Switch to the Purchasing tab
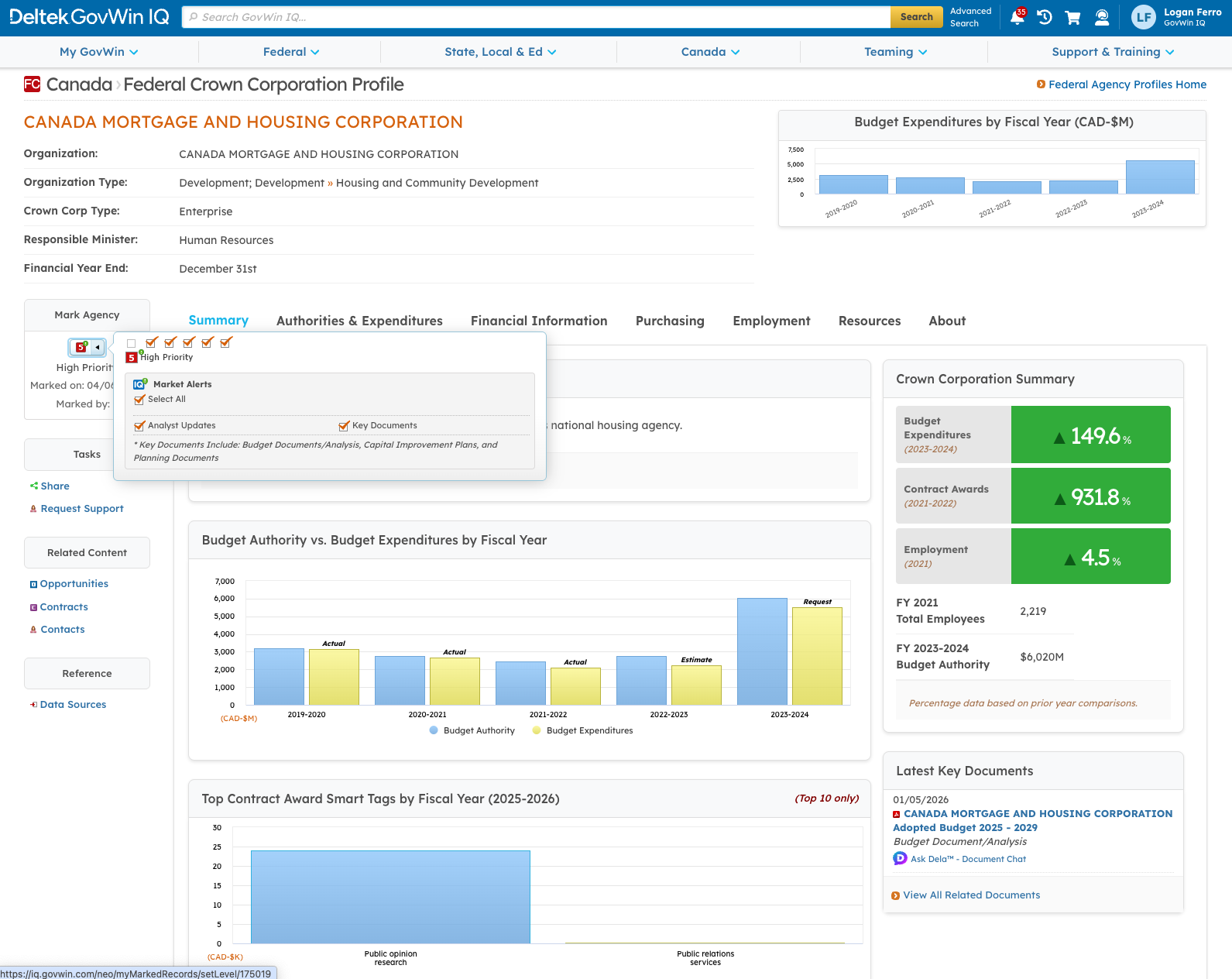1232x979 pixels. 670,321
